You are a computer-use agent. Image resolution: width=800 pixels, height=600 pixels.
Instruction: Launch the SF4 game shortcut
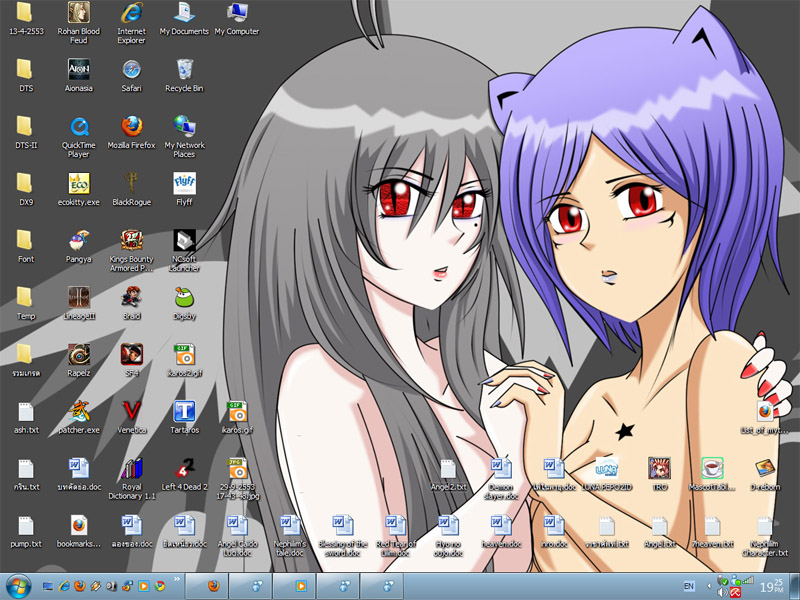tap(131, 360)
